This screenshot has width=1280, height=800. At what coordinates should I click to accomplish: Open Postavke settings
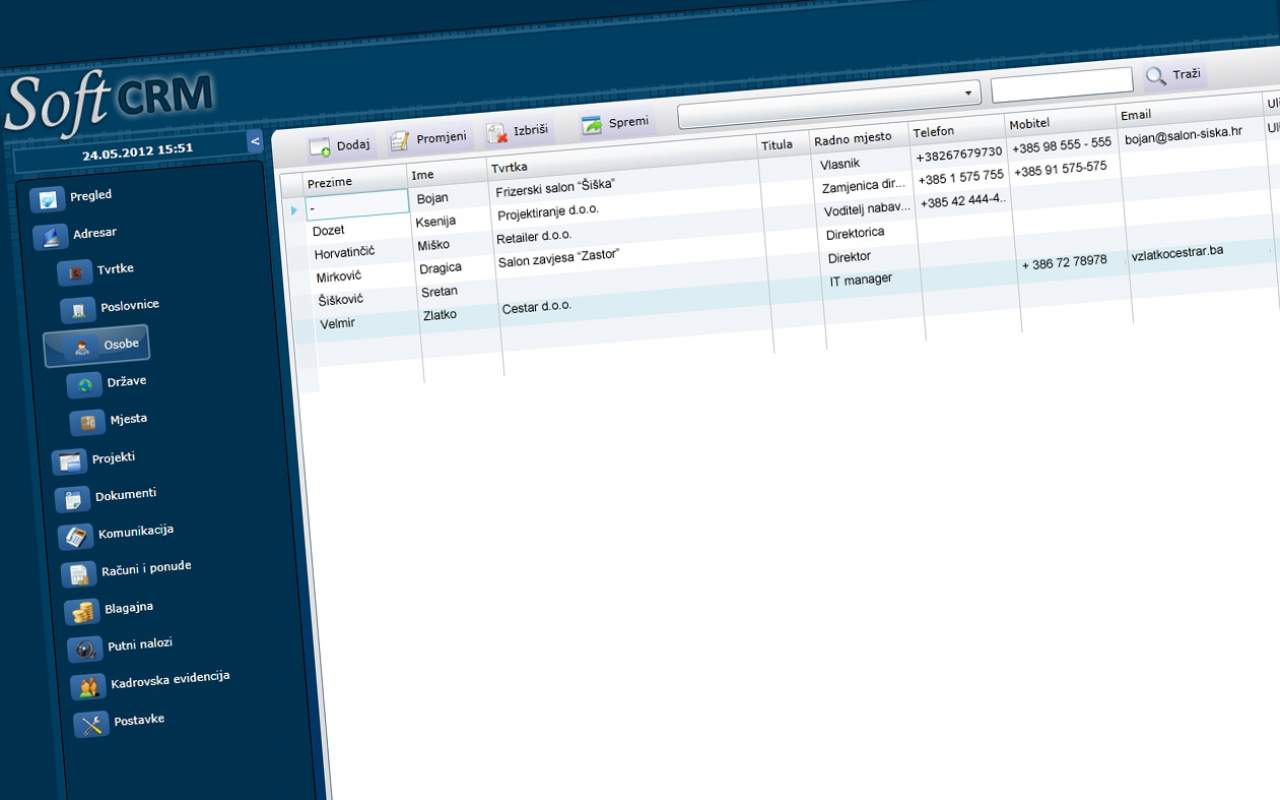pos(139,720)
